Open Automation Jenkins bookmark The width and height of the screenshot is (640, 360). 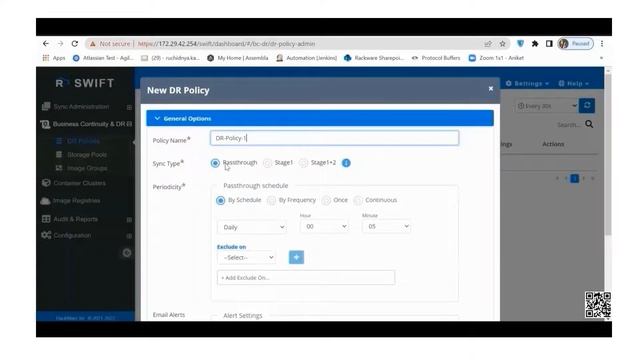[x=307, y=58]
